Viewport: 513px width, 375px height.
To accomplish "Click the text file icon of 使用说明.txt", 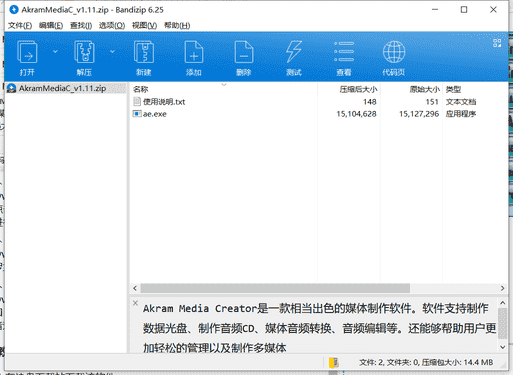I will pos(137,101).
